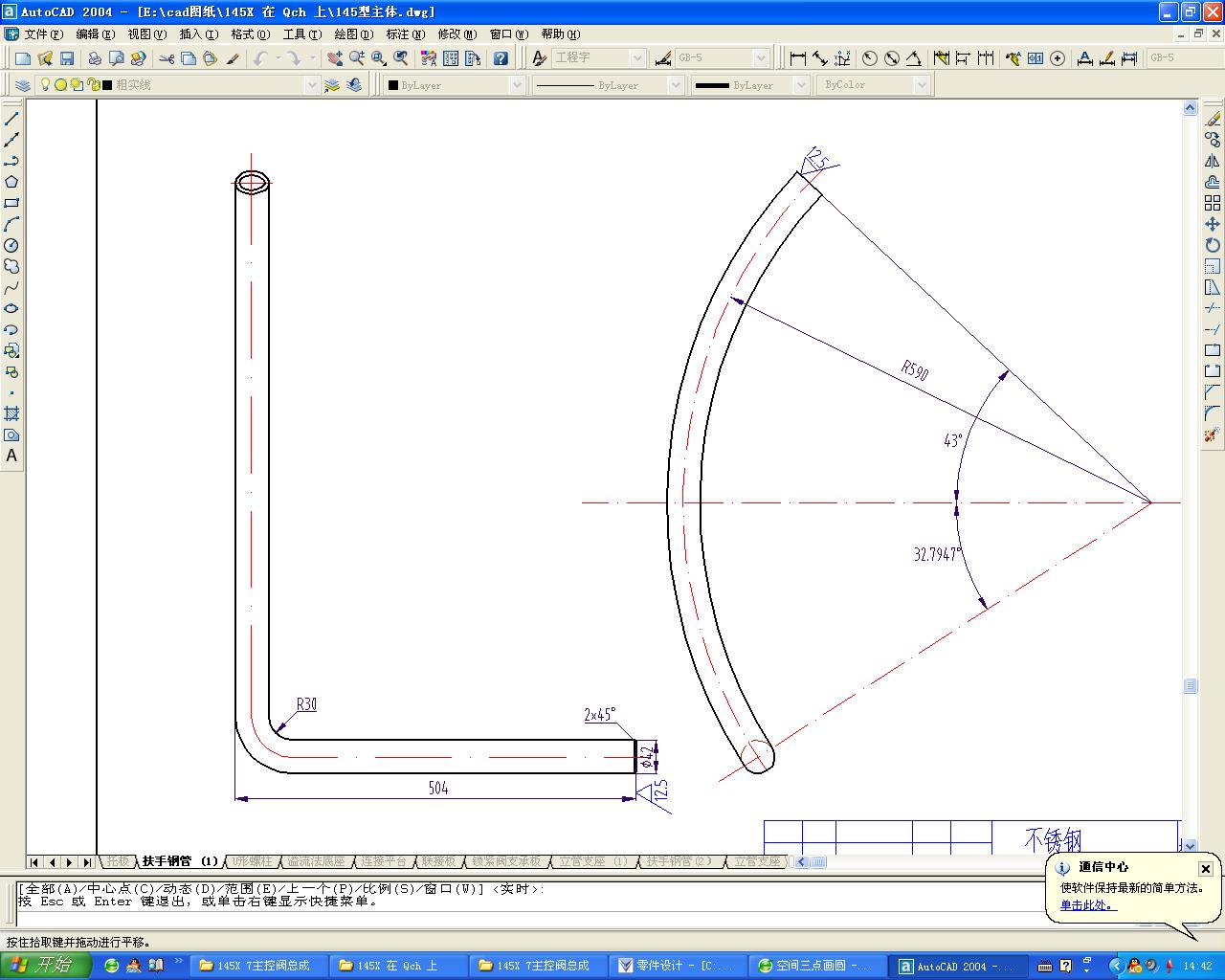
Task: Open the 文件(F) menu
Action: tap(44, 34)
